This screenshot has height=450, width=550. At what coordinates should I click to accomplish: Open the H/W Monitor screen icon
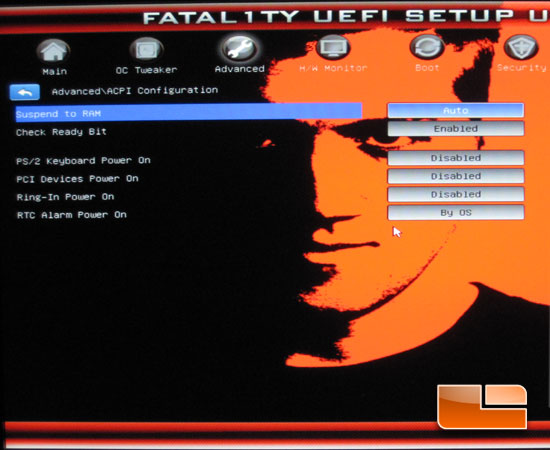(333, 47)
